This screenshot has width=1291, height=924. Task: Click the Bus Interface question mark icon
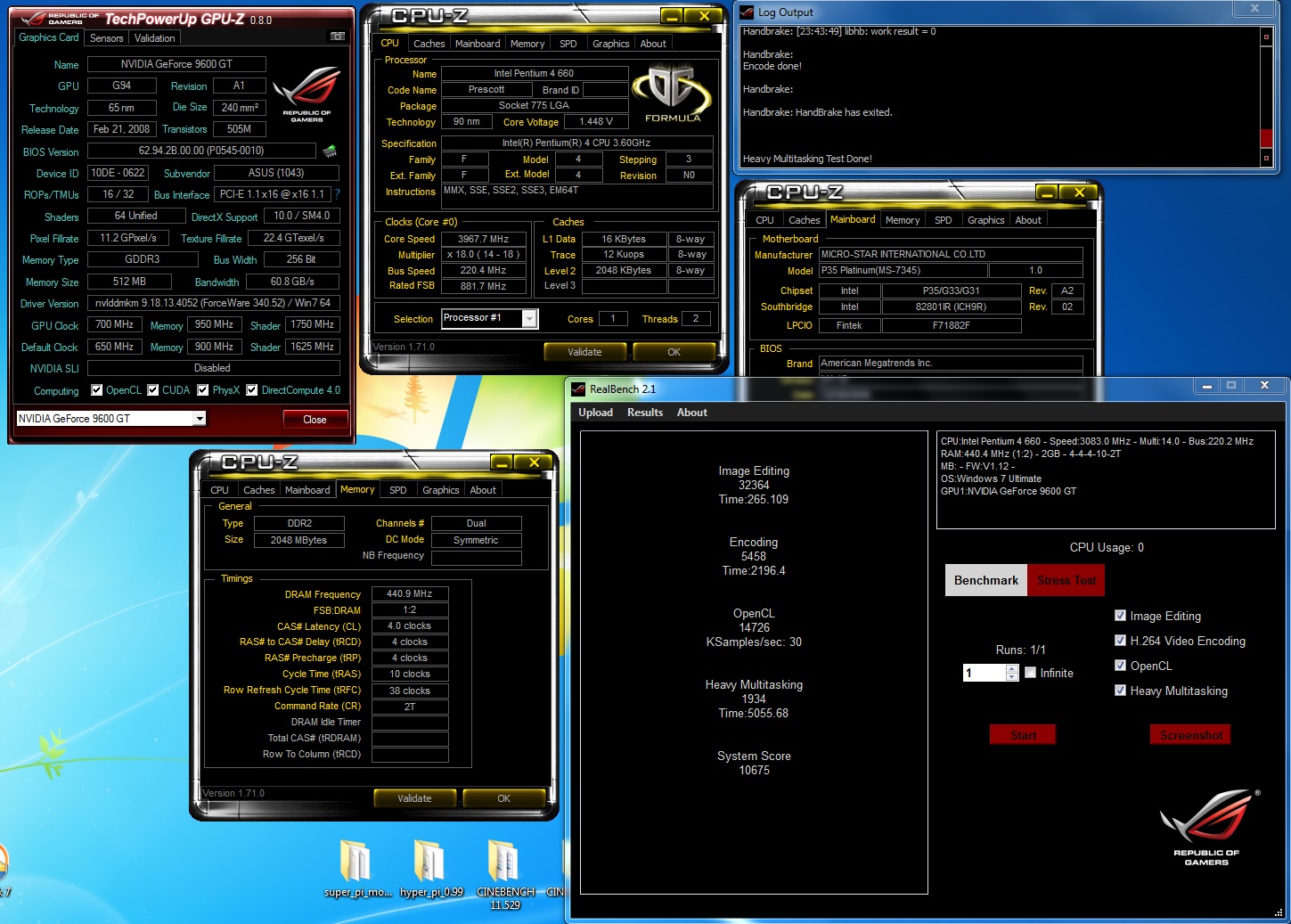click(x=337, y=193)
